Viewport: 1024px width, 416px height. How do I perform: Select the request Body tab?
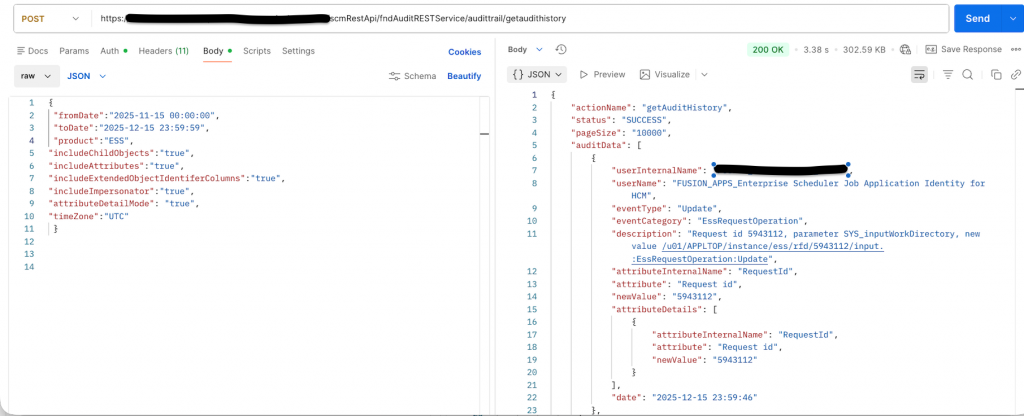(217, 51)
